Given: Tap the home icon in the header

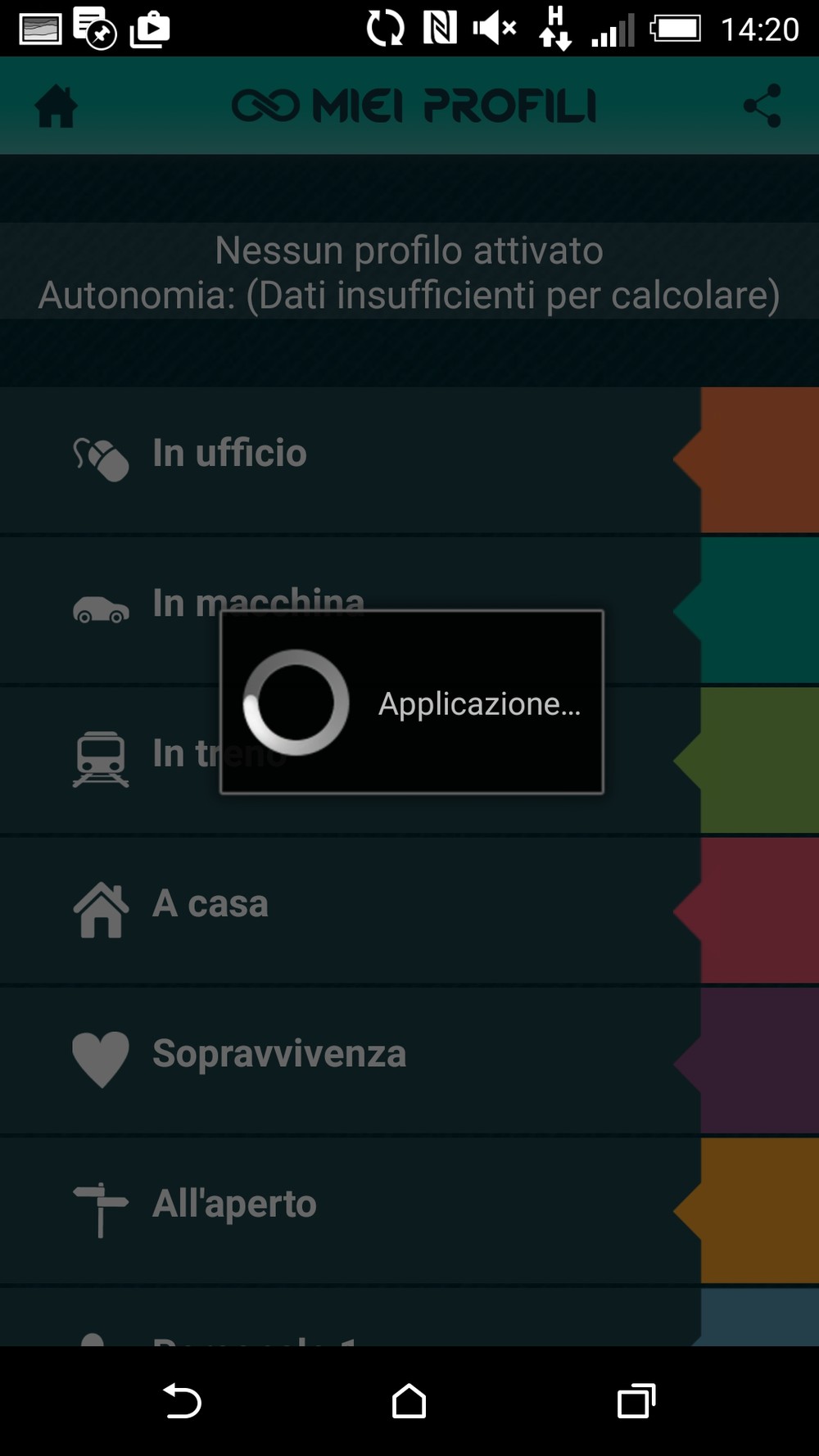Looking at the screenshot, I should (x=57, y=106).
